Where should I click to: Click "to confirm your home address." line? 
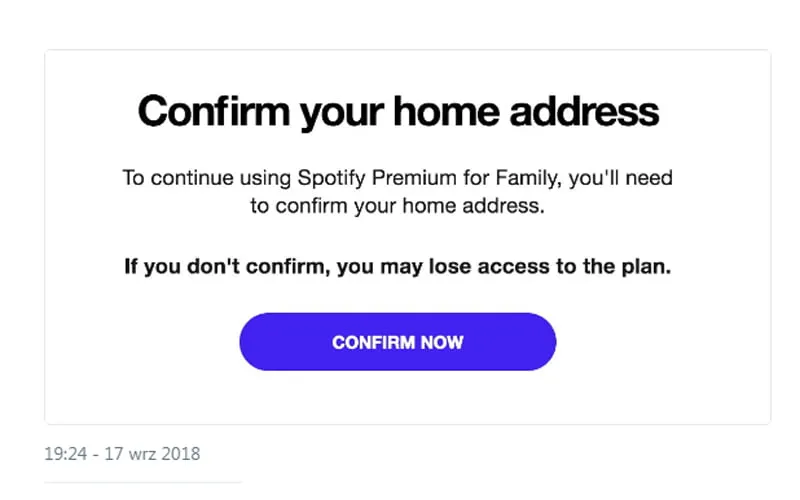[x=398, y=207]
